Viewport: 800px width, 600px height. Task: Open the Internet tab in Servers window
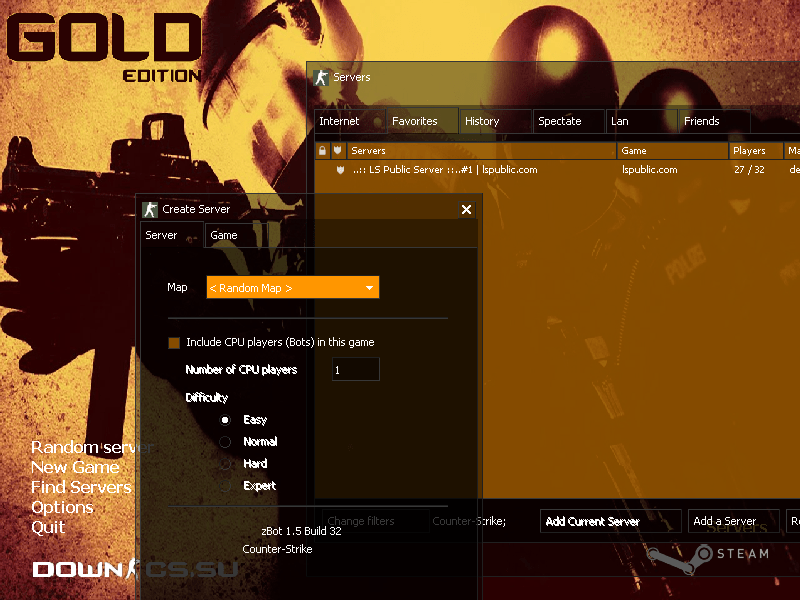[x=350, y=121]
